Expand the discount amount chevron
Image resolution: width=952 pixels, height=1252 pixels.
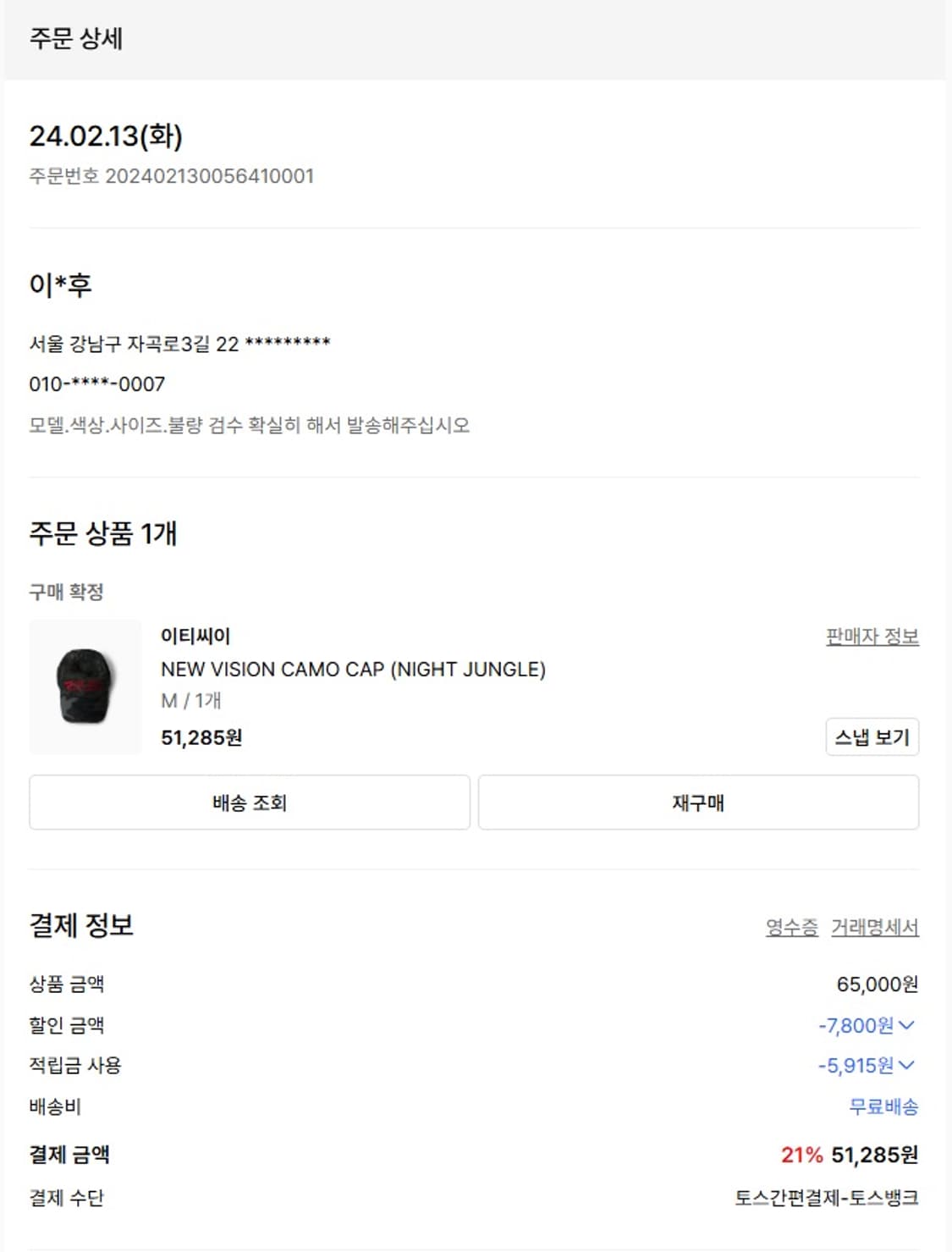(x=907, y=1025)
